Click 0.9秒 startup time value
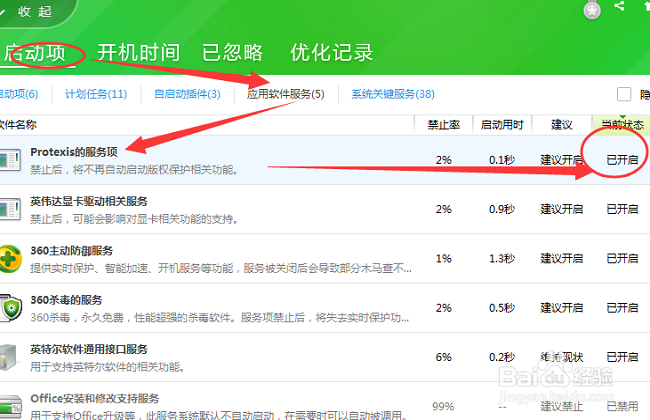This screenshot has height=420, width=650. 502,209
